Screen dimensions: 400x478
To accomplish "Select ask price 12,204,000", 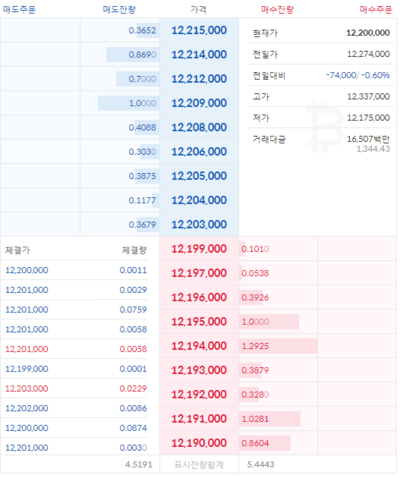I will (x=199, y=200).
